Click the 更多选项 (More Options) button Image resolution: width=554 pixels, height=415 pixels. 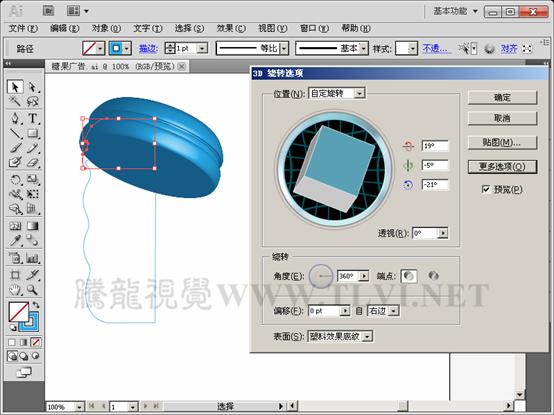tap(502, 167)
